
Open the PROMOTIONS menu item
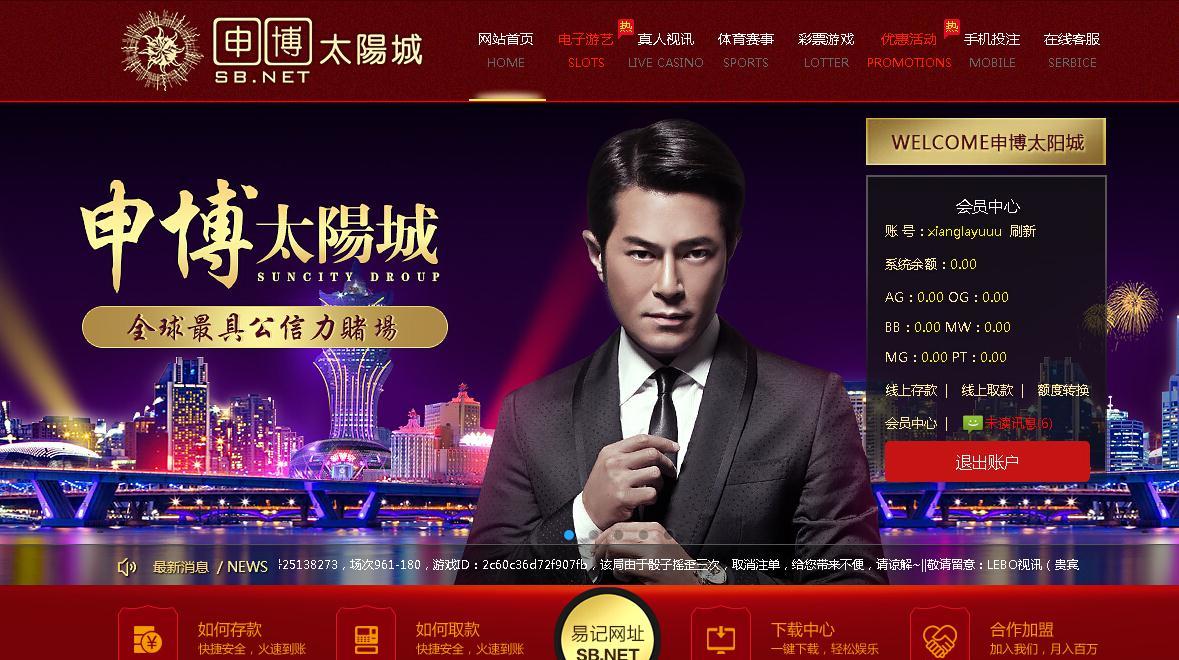click(909, 50)
